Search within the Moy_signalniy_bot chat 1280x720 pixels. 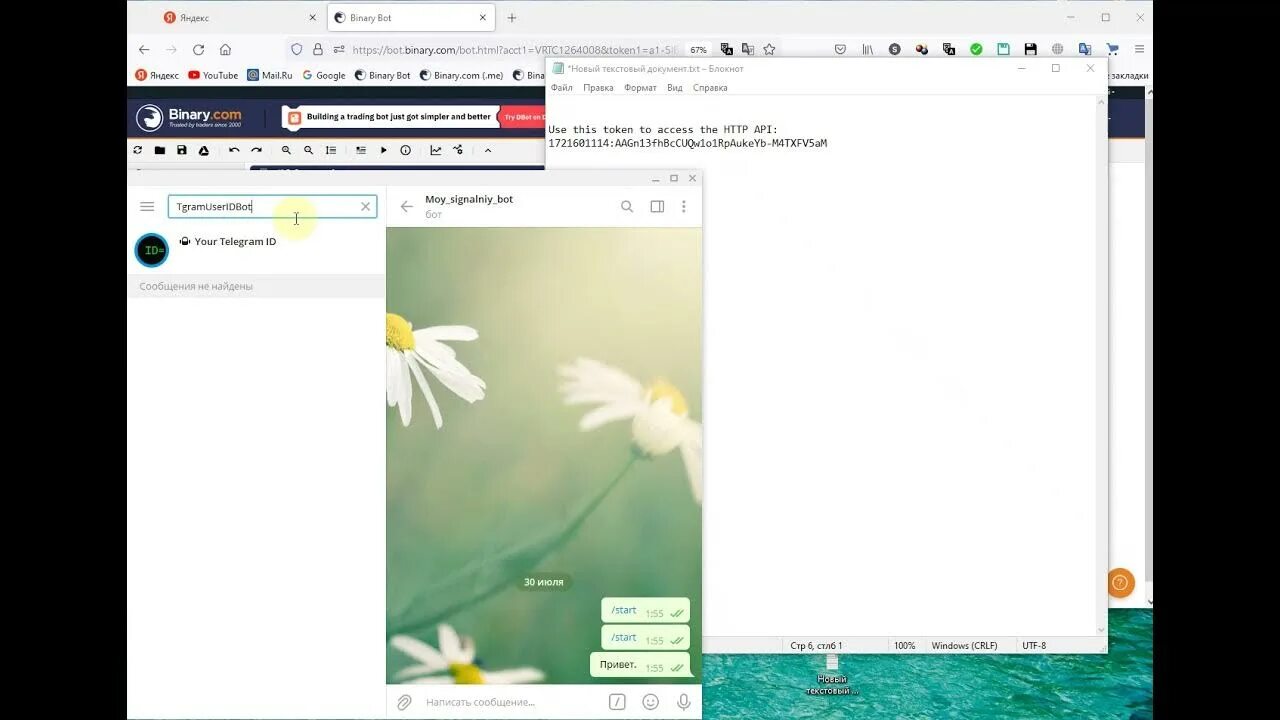(x=627, y=207)
